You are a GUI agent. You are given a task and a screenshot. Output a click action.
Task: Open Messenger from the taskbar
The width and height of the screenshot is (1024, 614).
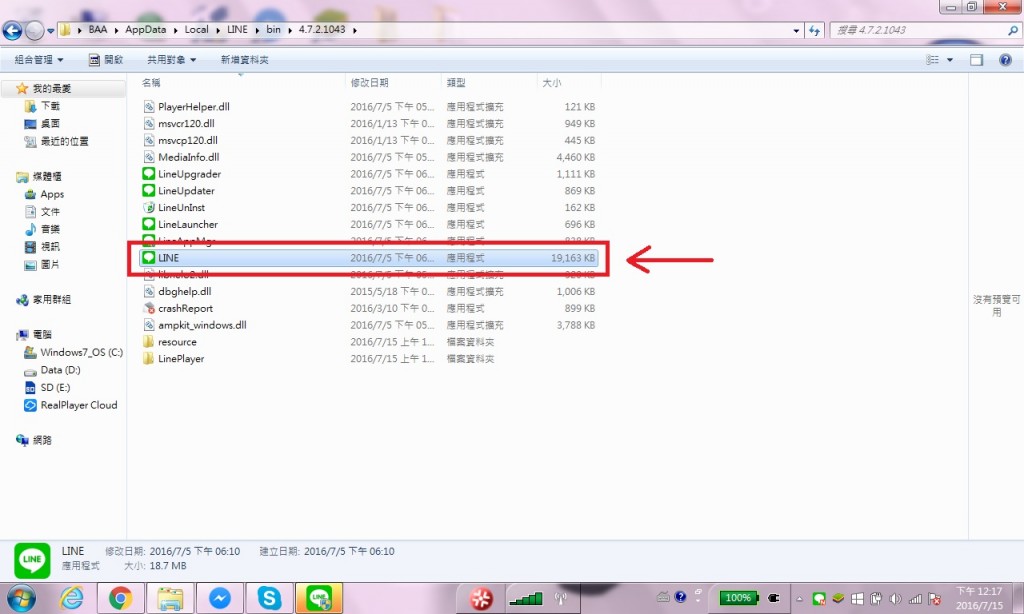[219, 598]
